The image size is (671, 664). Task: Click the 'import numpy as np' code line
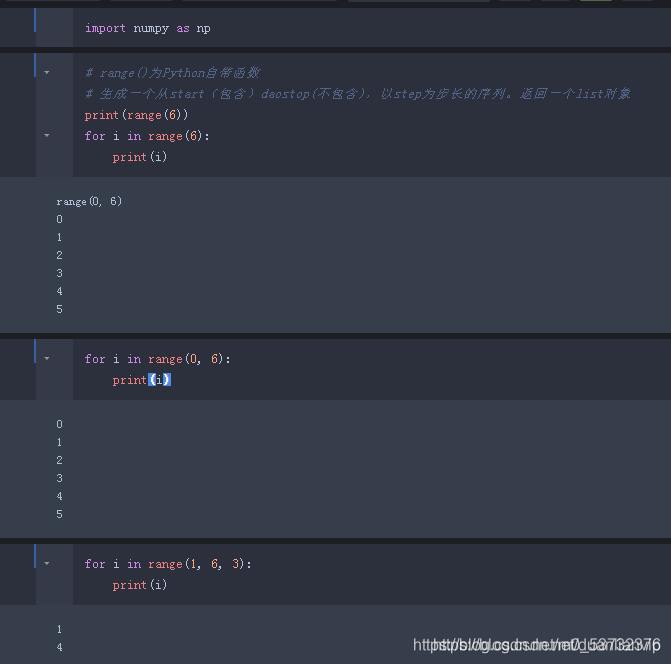[x=148, y=28]
